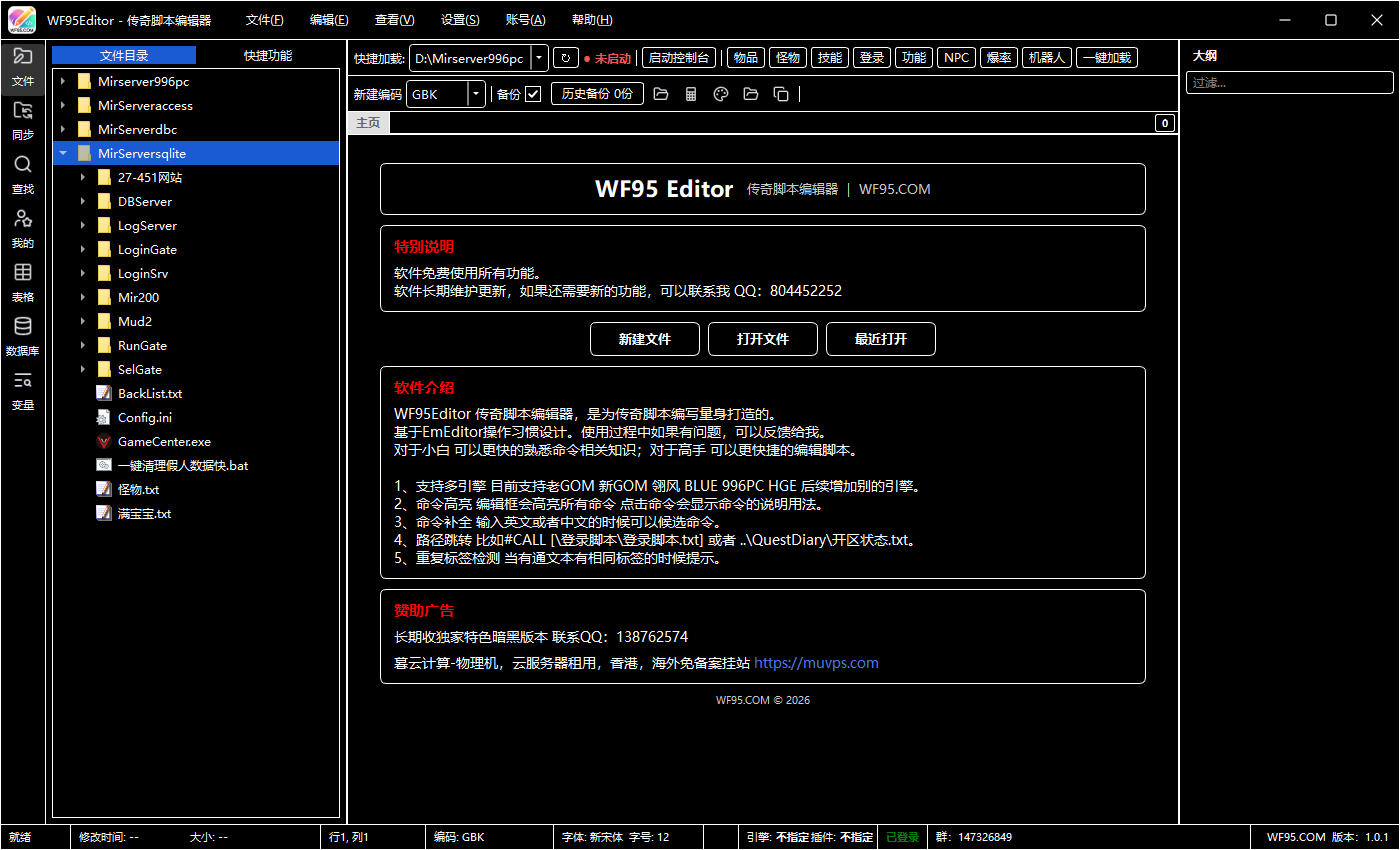Click the tab counter box showing 0
The height and width of the screenshot is (850, 1400).
1165,123
